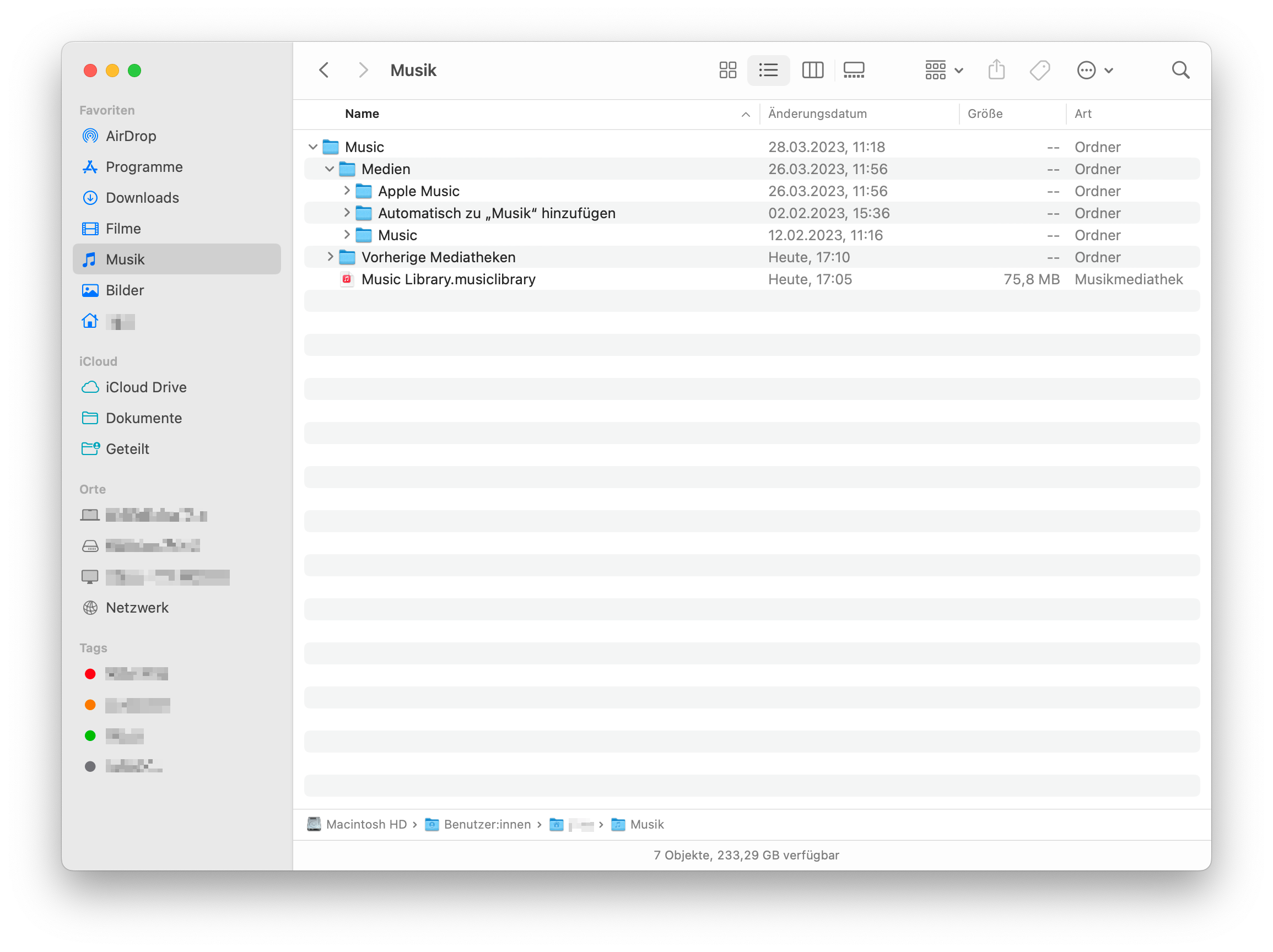Screen dimensions: 1273x952
Task: Switch to icon grid view
Action: pyautogui.click(x=727, y=70)
